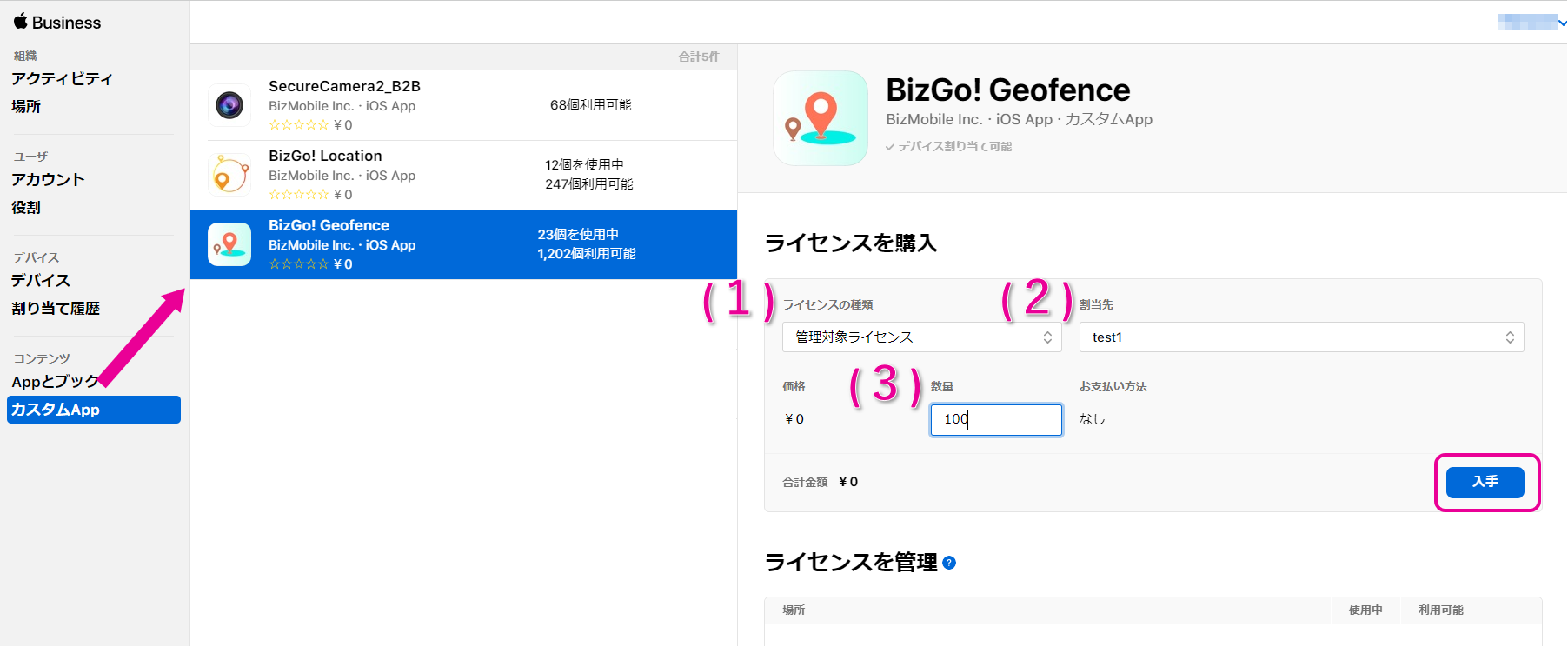Select the SecureCamera2_B2B list row

coord(463,105)
